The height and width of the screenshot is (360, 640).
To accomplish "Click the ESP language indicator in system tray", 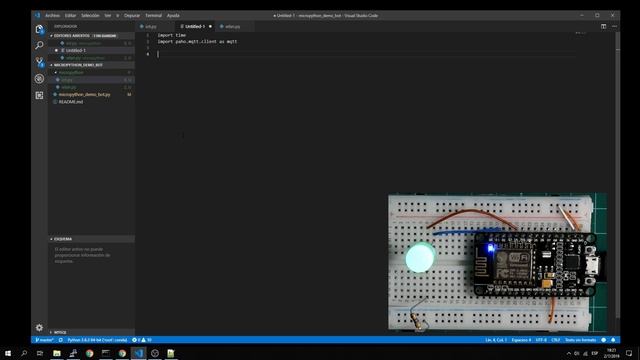I will click(x=595, y=353).
